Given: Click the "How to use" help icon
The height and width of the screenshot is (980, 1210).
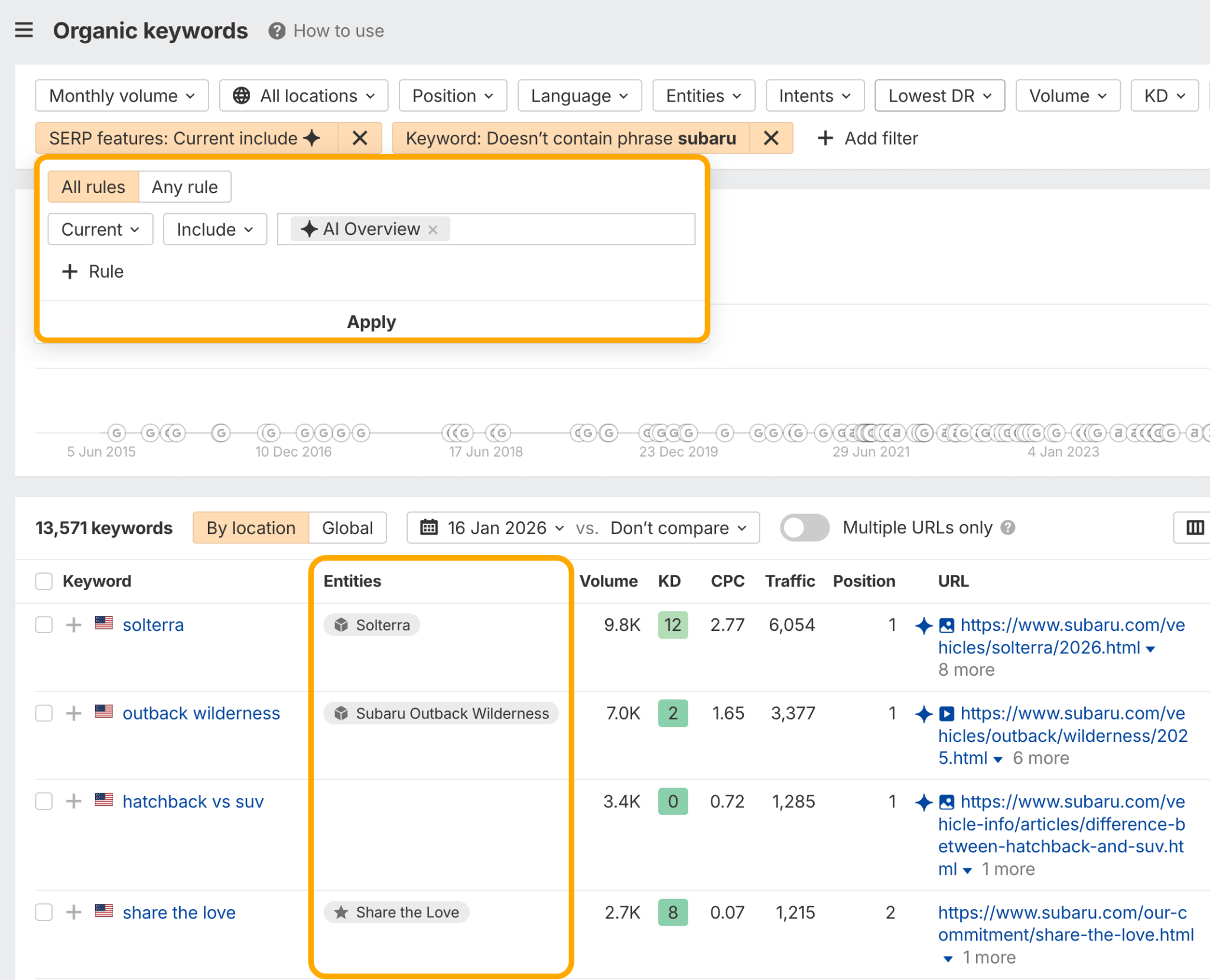Looking at the screenshot, I should click(x=277, y=31).
